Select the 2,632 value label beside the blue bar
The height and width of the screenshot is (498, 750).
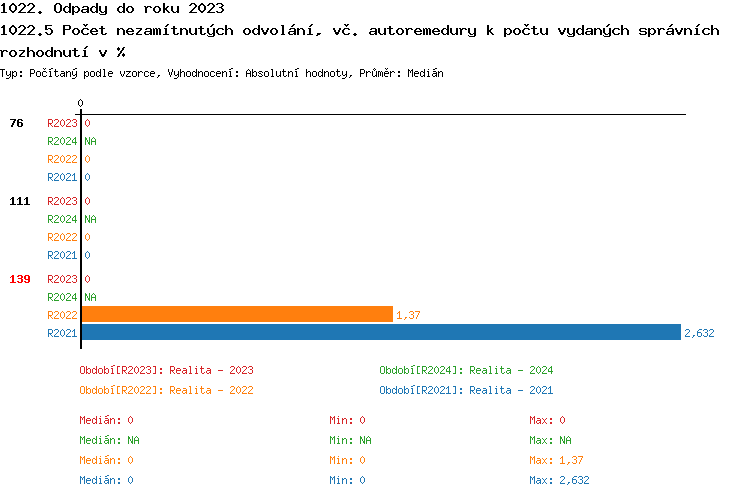(699, 334)
